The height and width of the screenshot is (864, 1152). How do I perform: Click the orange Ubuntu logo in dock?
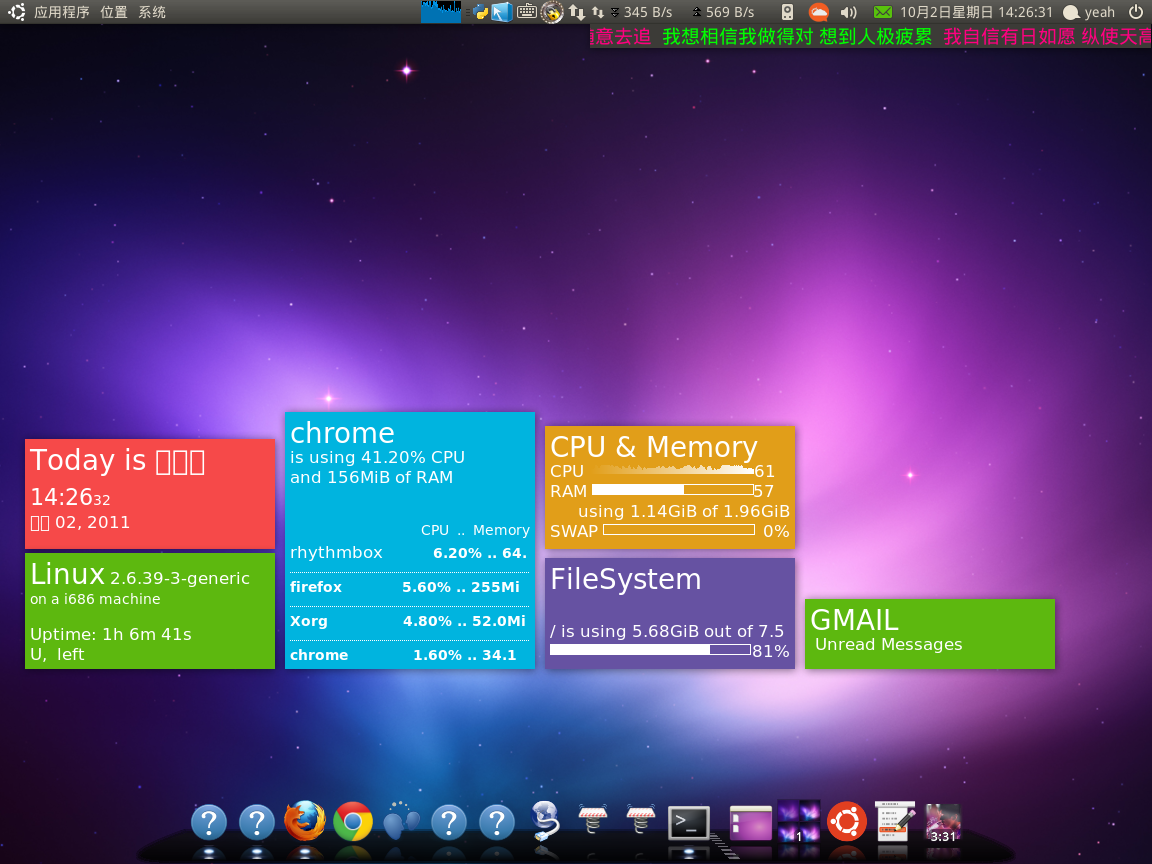[x=847, y=821]
